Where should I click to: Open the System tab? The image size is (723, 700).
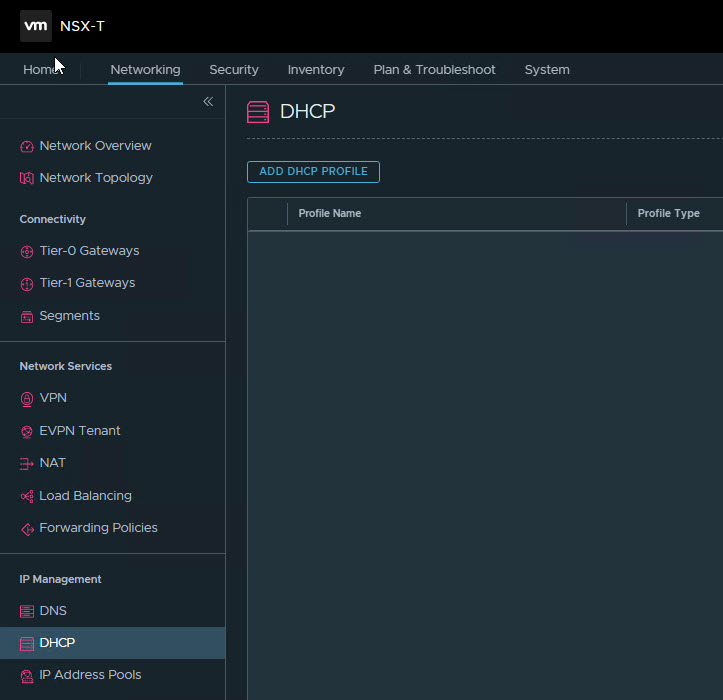(547, 70)
